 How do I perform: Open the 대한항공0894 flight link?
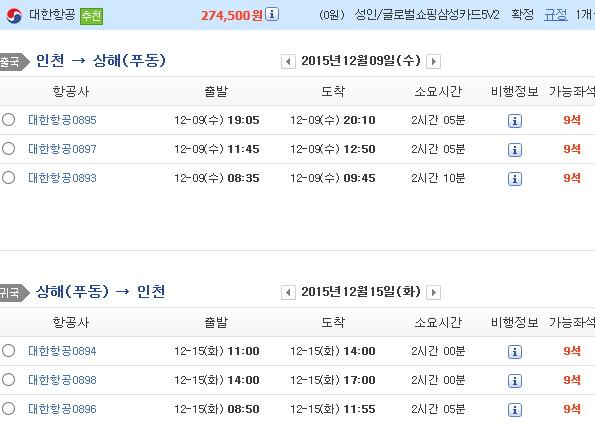pyautogui.click(x=62, y=351)
